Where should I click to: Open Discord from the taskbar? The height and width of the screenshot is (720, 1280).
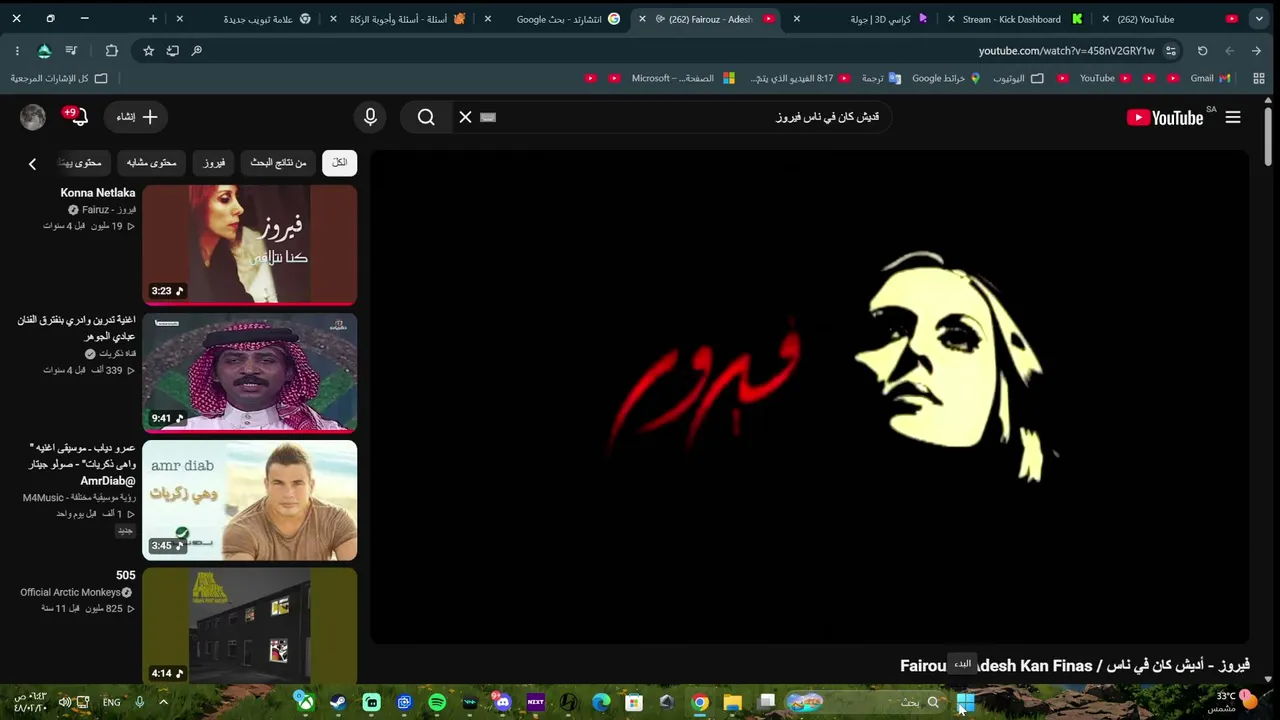(502, 702)
